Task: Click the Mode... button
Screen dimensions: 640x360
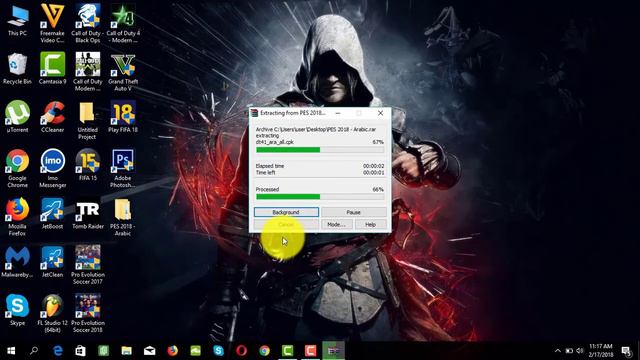Action: coord(336,224)
